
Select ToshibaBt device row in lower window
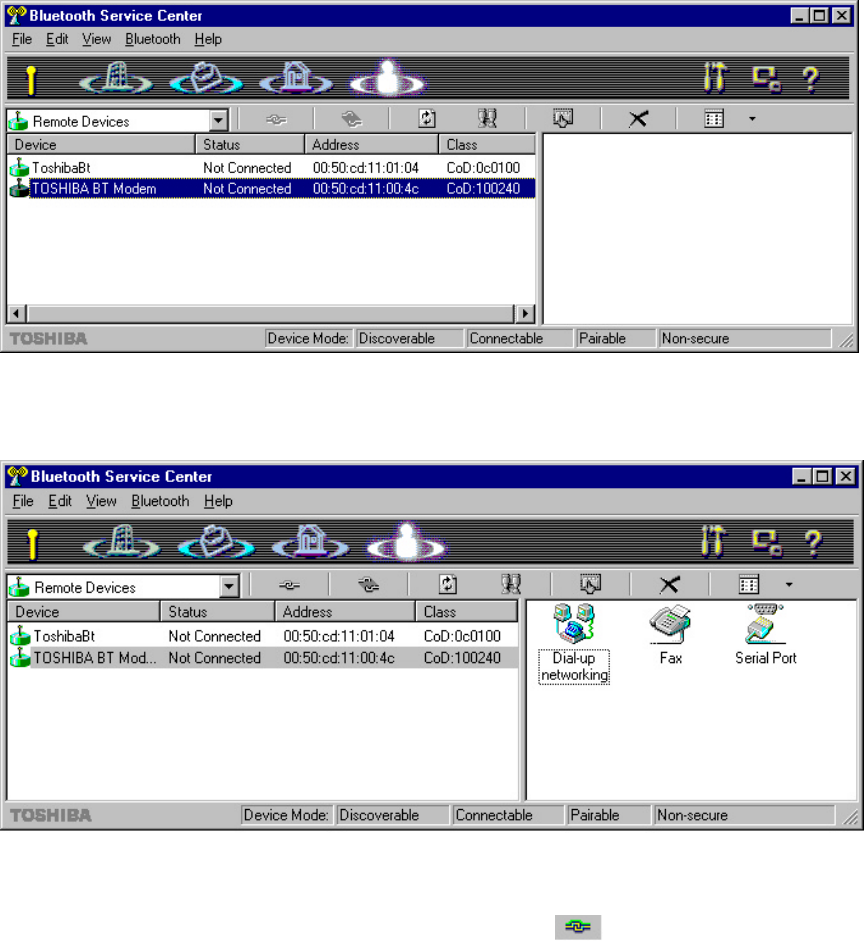click(x=263, y=636)
